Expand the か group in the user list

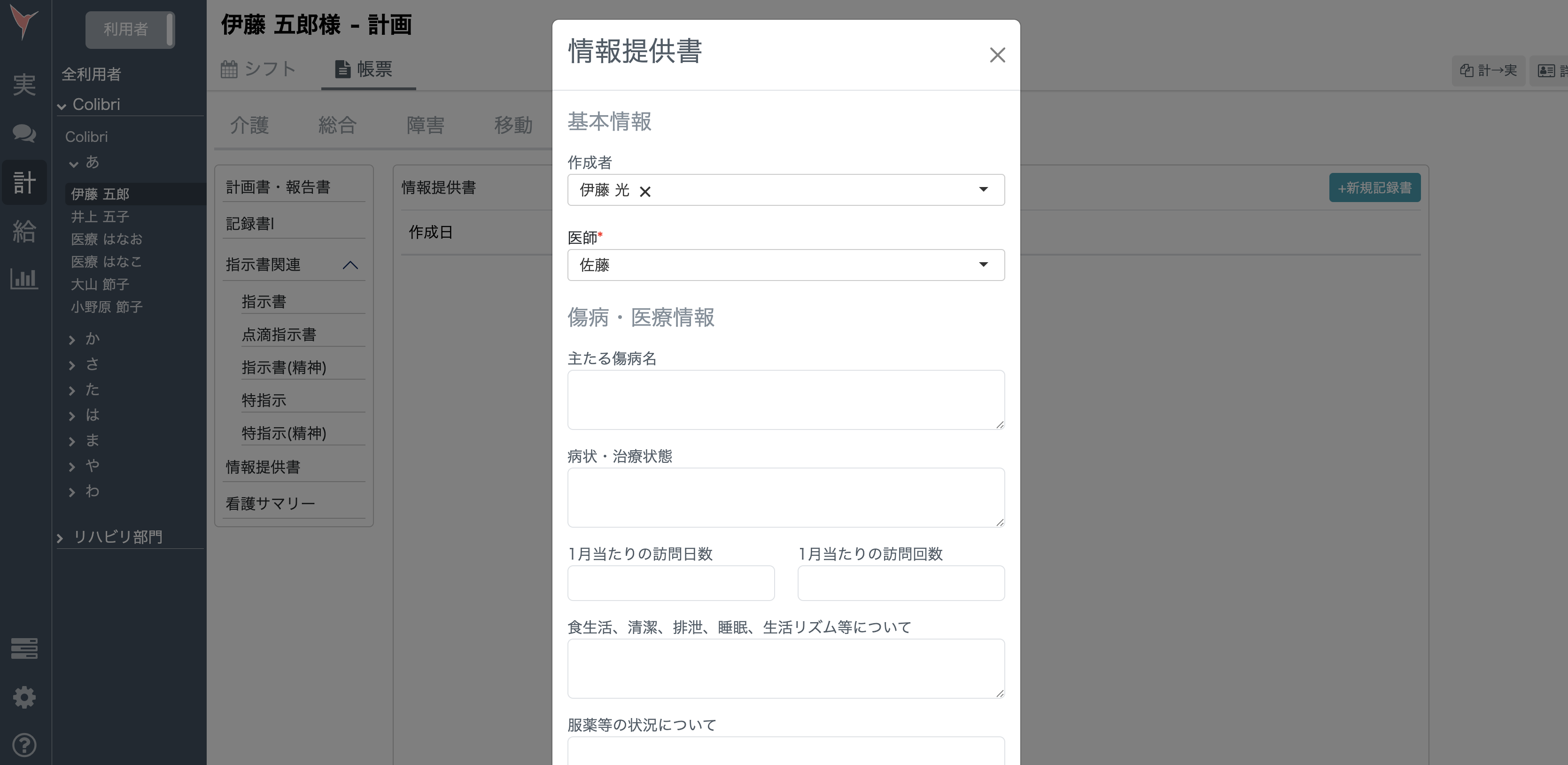click(91, 338)
